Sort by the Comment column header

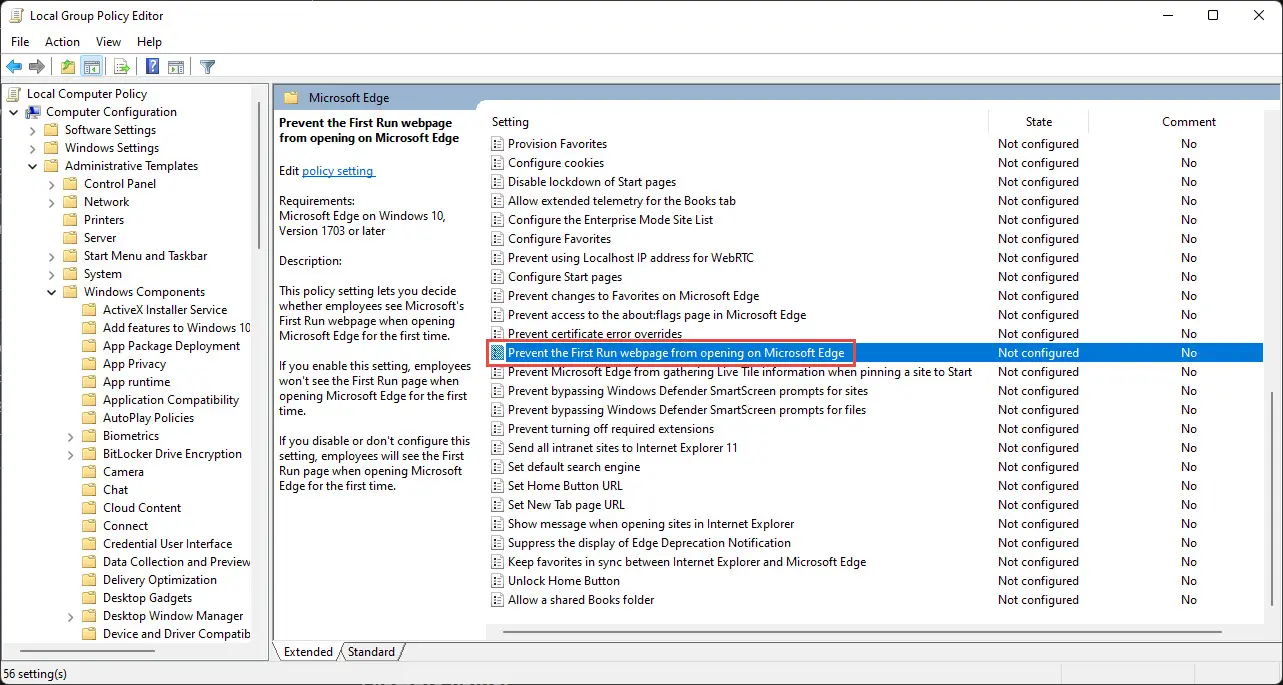coord(1188,122)
